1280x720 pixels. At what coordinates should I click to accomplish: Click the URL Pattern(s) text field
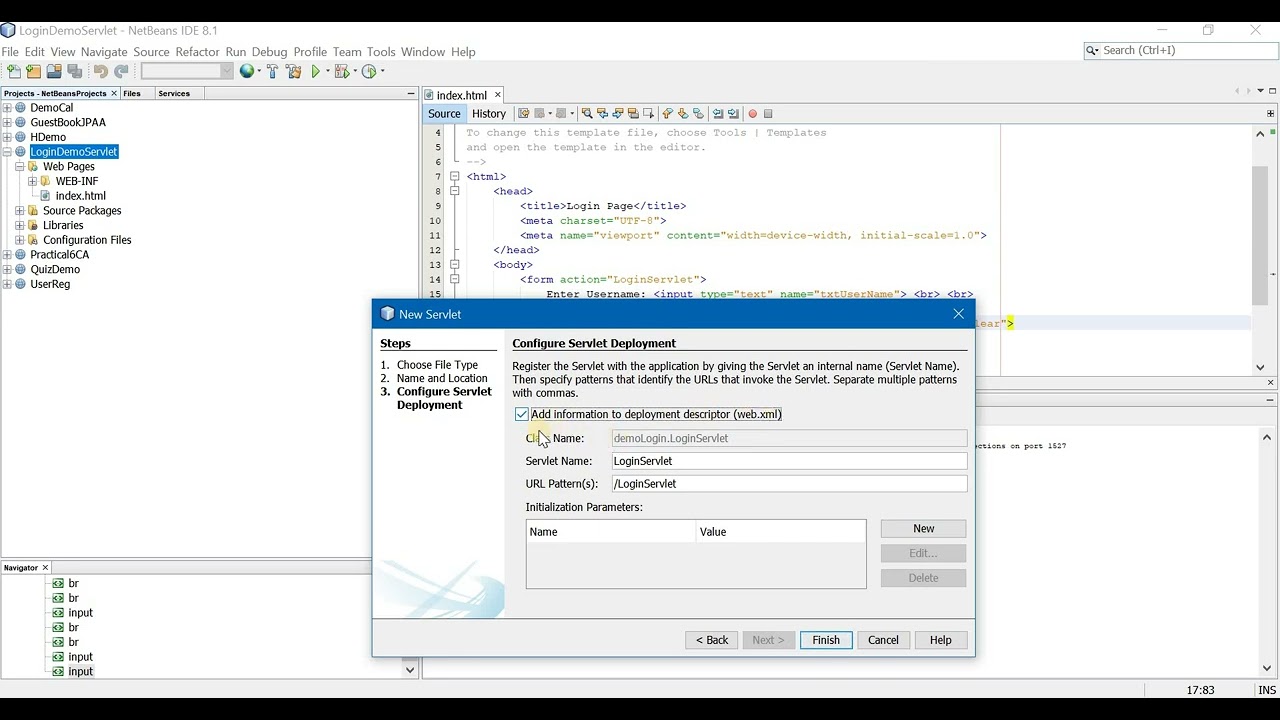tap(790, 484)
